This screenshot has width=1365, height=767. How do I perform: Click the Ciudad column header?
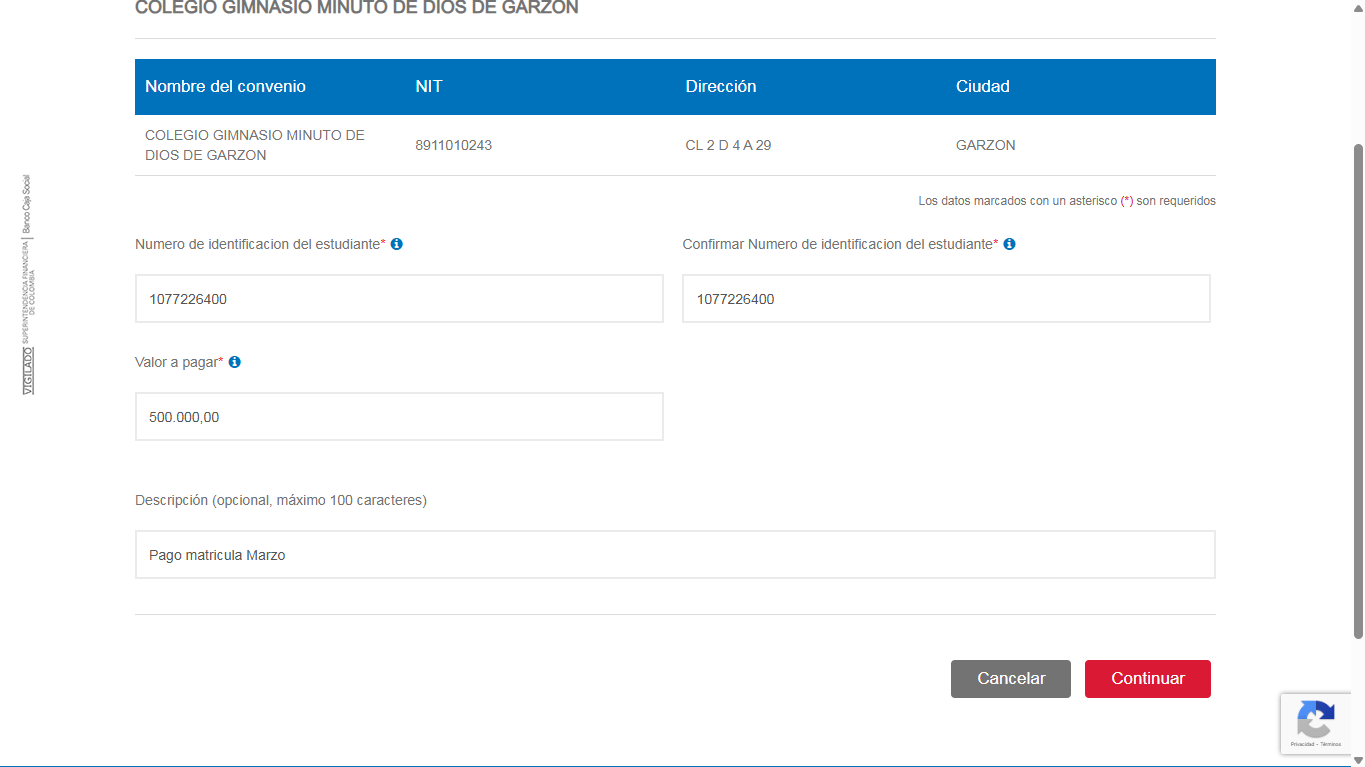point(983,87)
